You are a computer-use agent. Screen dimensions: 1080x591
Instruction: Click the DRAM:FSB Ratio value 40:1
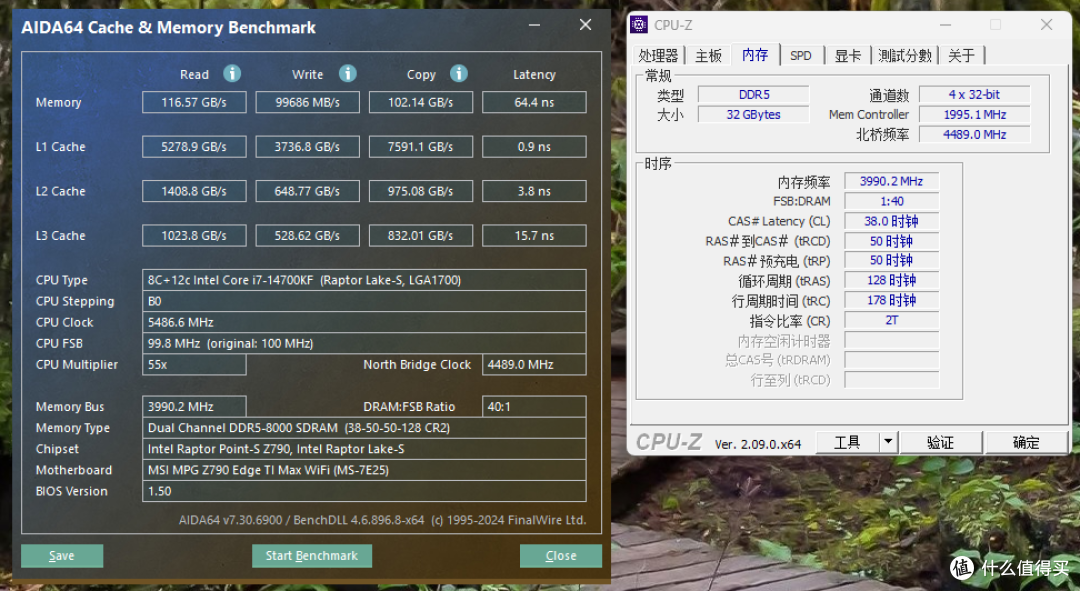pos(534,406)
